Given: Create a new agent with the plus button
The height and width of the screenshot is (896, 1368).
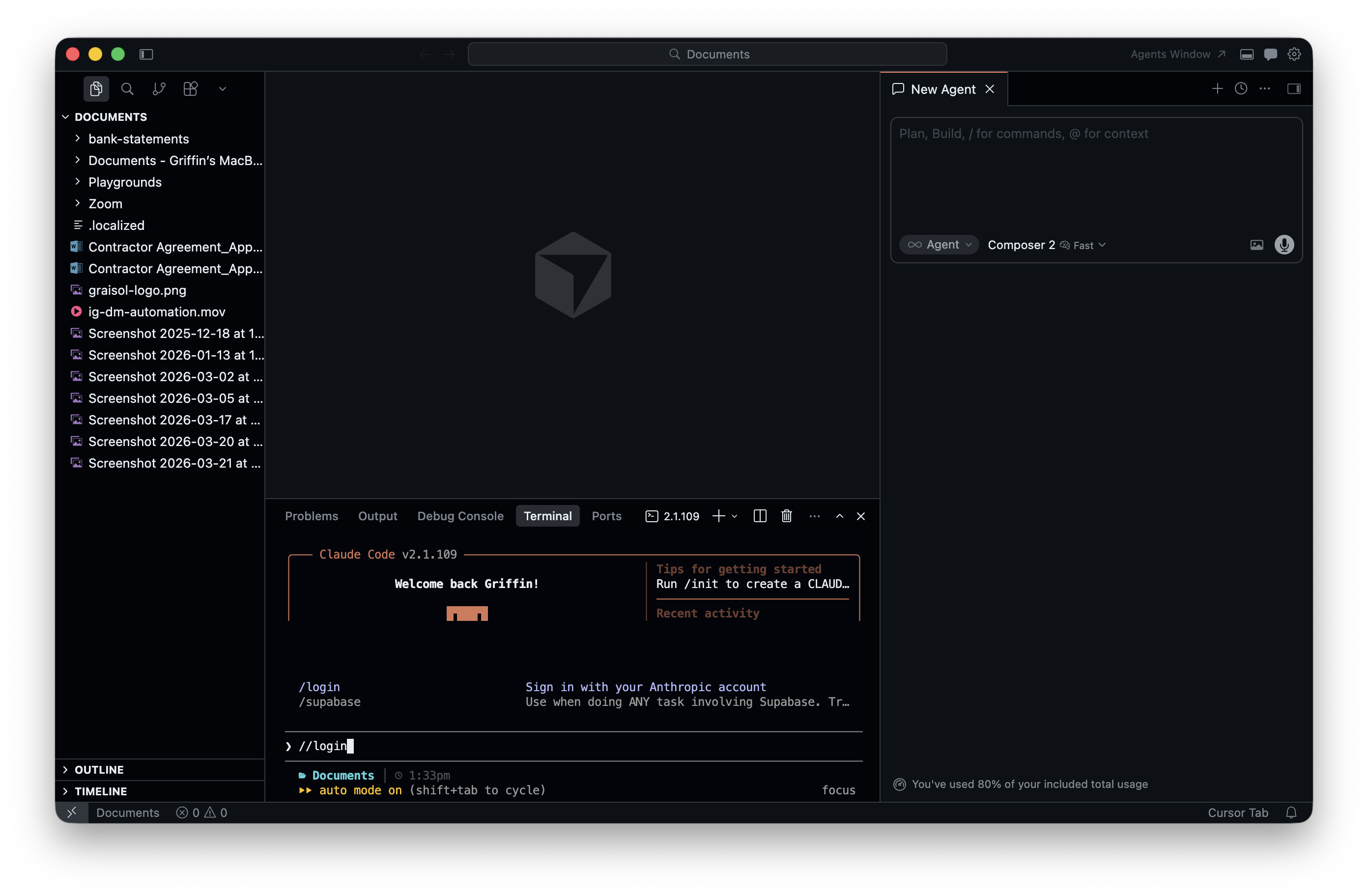Looking at the screenshot, I should (1217, 88).
